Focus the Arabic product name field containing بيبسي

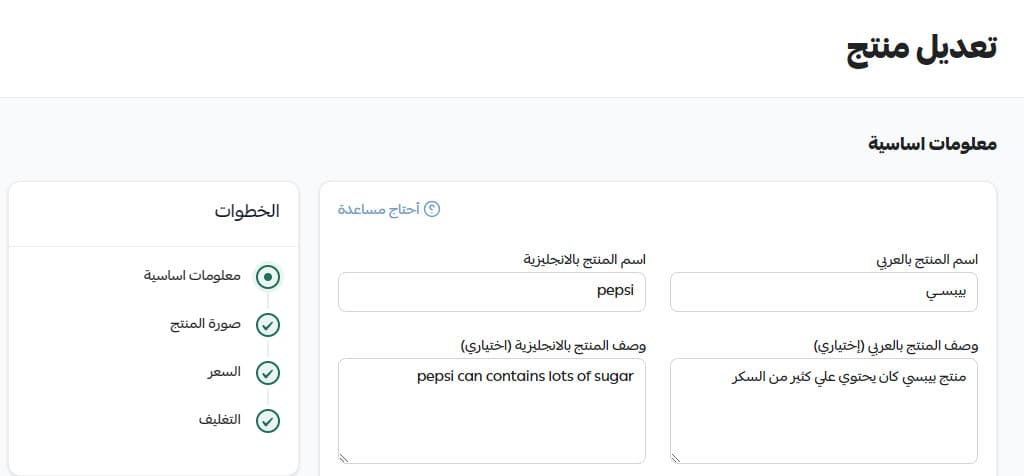[823, 292]
